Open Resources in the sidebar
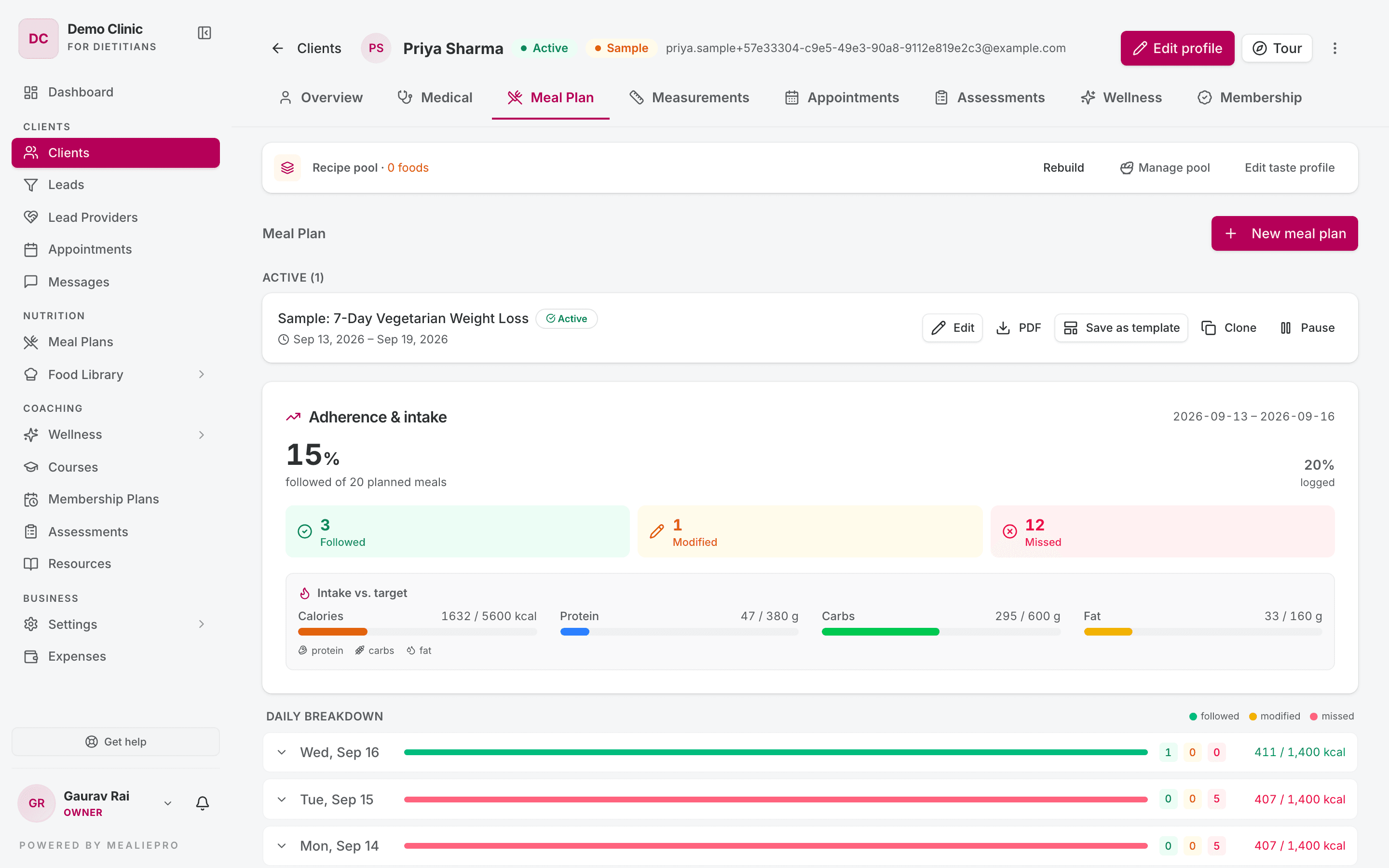Screen dimensions: 1389x868 [x=115, y=564]
